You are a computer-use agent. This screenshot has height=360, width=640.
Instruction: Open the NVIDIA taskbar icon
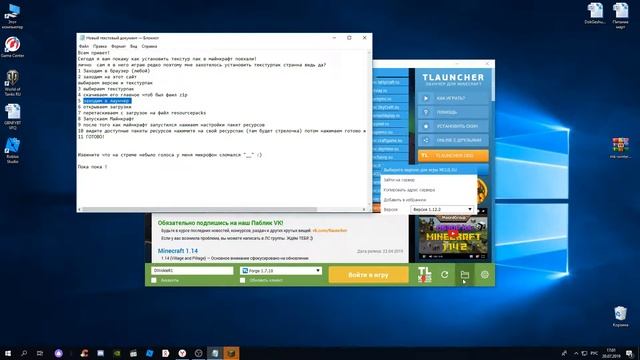(117, 353)
